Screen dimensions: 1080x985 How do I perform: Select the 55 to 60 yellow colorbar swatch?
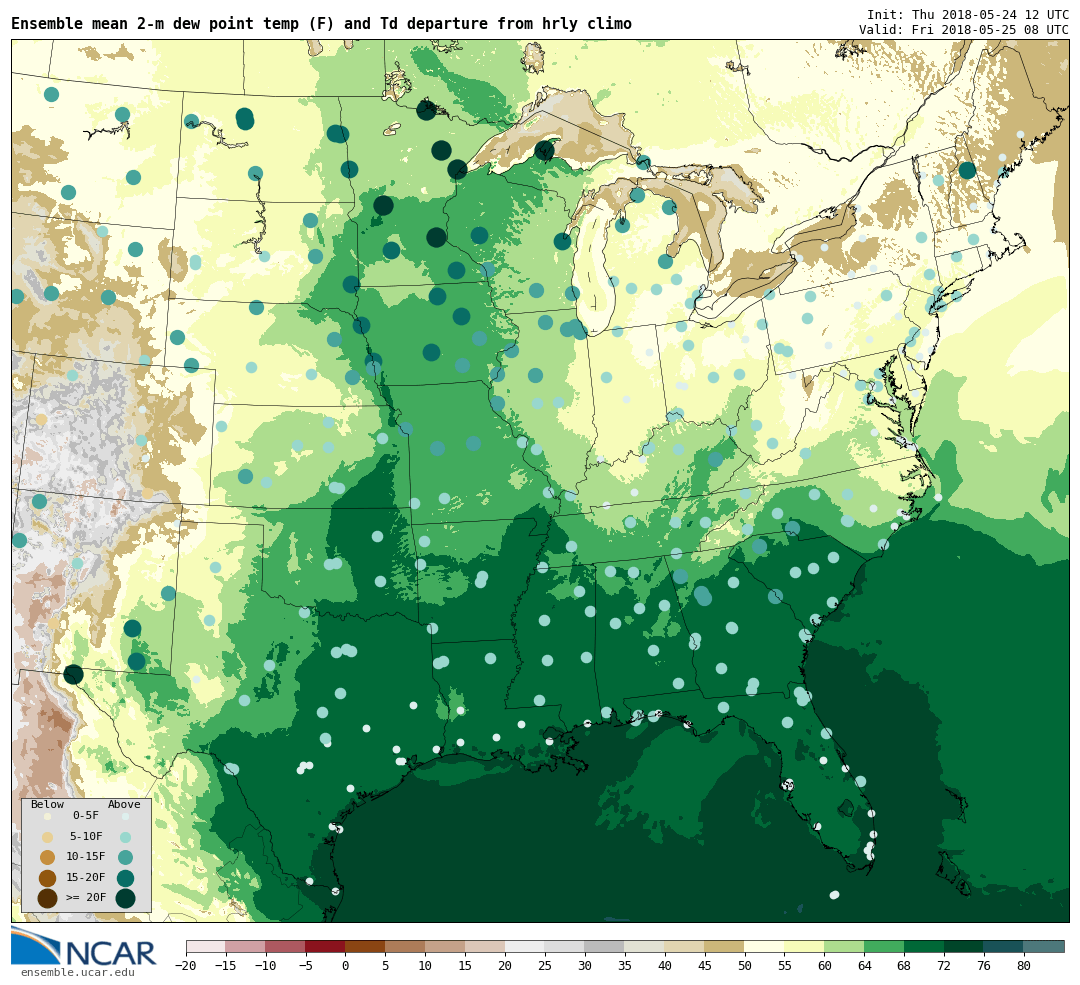[805, 946]
